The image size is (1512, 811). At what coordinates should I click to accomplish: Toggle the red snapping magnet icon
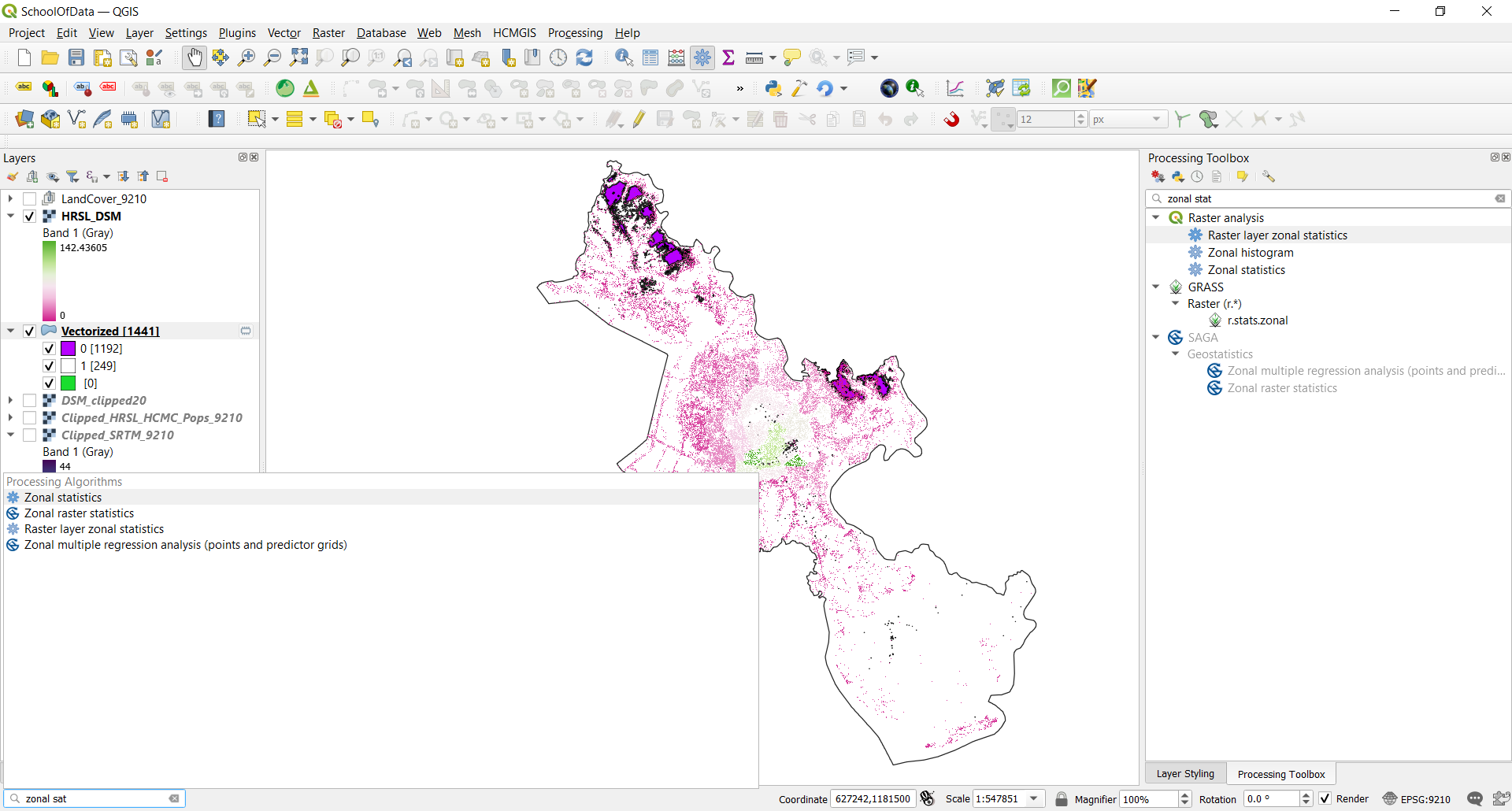(951, 120)
